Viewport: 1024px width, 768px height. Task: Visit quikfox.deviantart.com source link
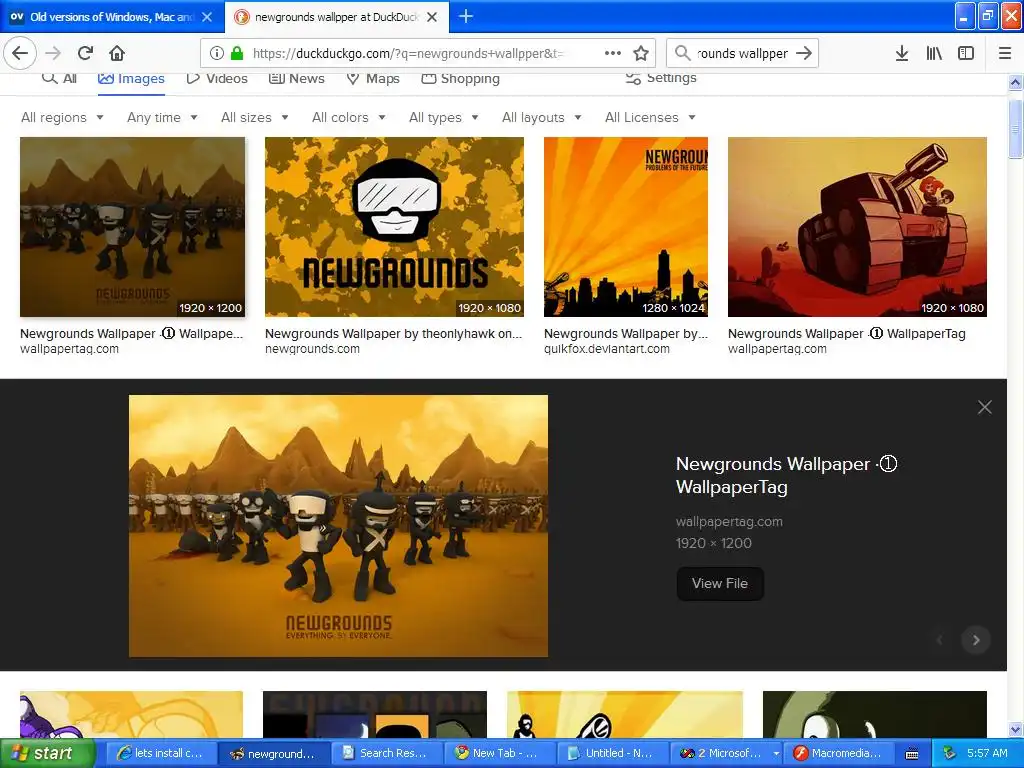[607, 349]
